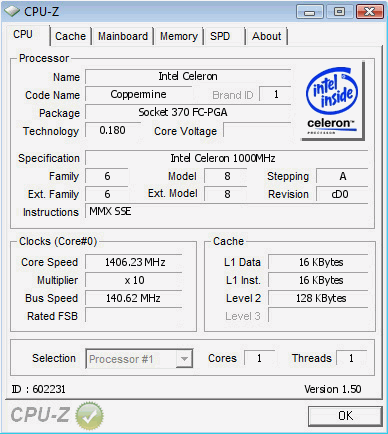Switch to the Cache tab
388x434 pixels.
pyautogui.click(x=70, y=36)
